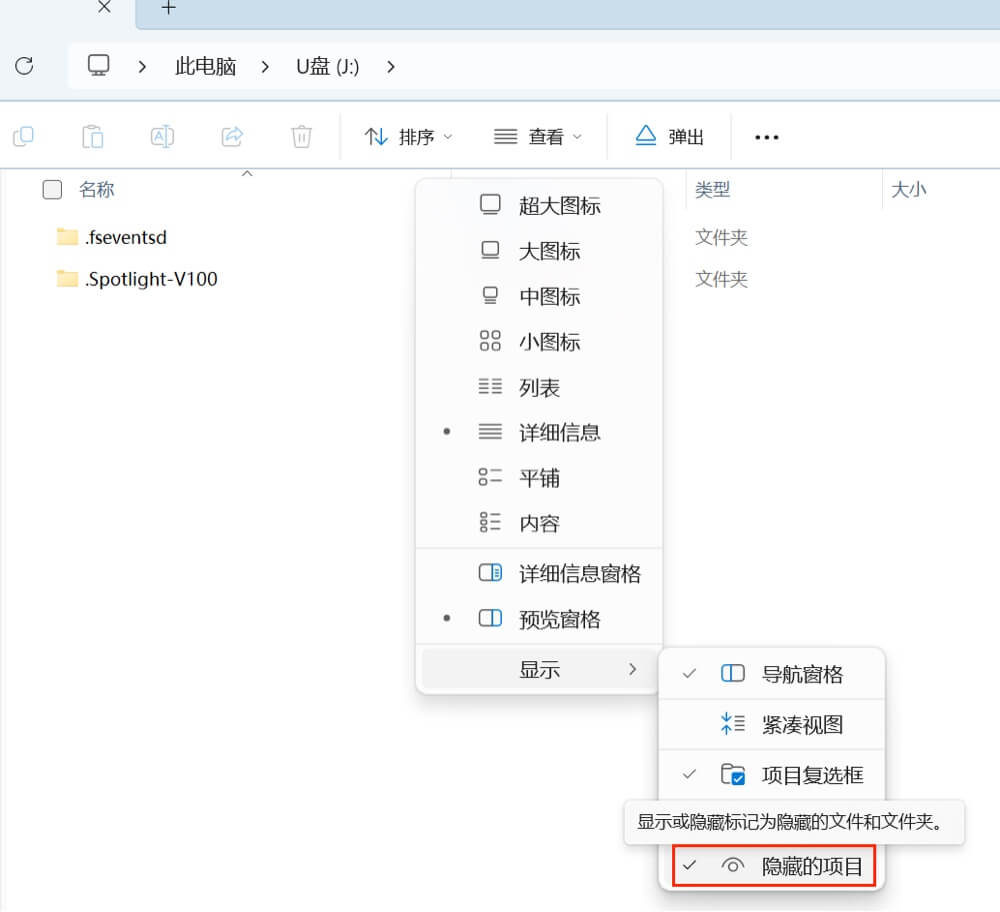The image size is (1000, 912).
Task: Open the 排序 dropdown
Action: pyautogui.click(x=408, y=136)
